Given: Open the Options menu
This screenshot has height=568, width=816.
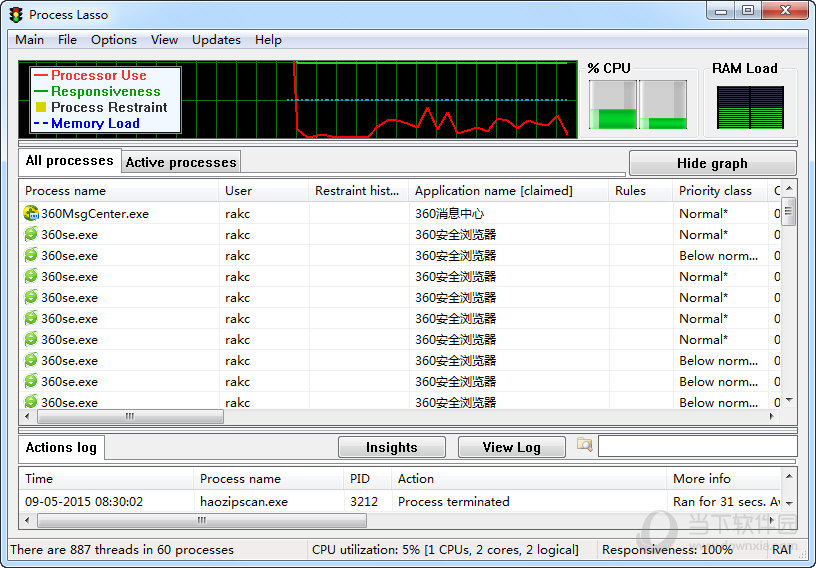Looking at the screenshot, I should [113, 40].
